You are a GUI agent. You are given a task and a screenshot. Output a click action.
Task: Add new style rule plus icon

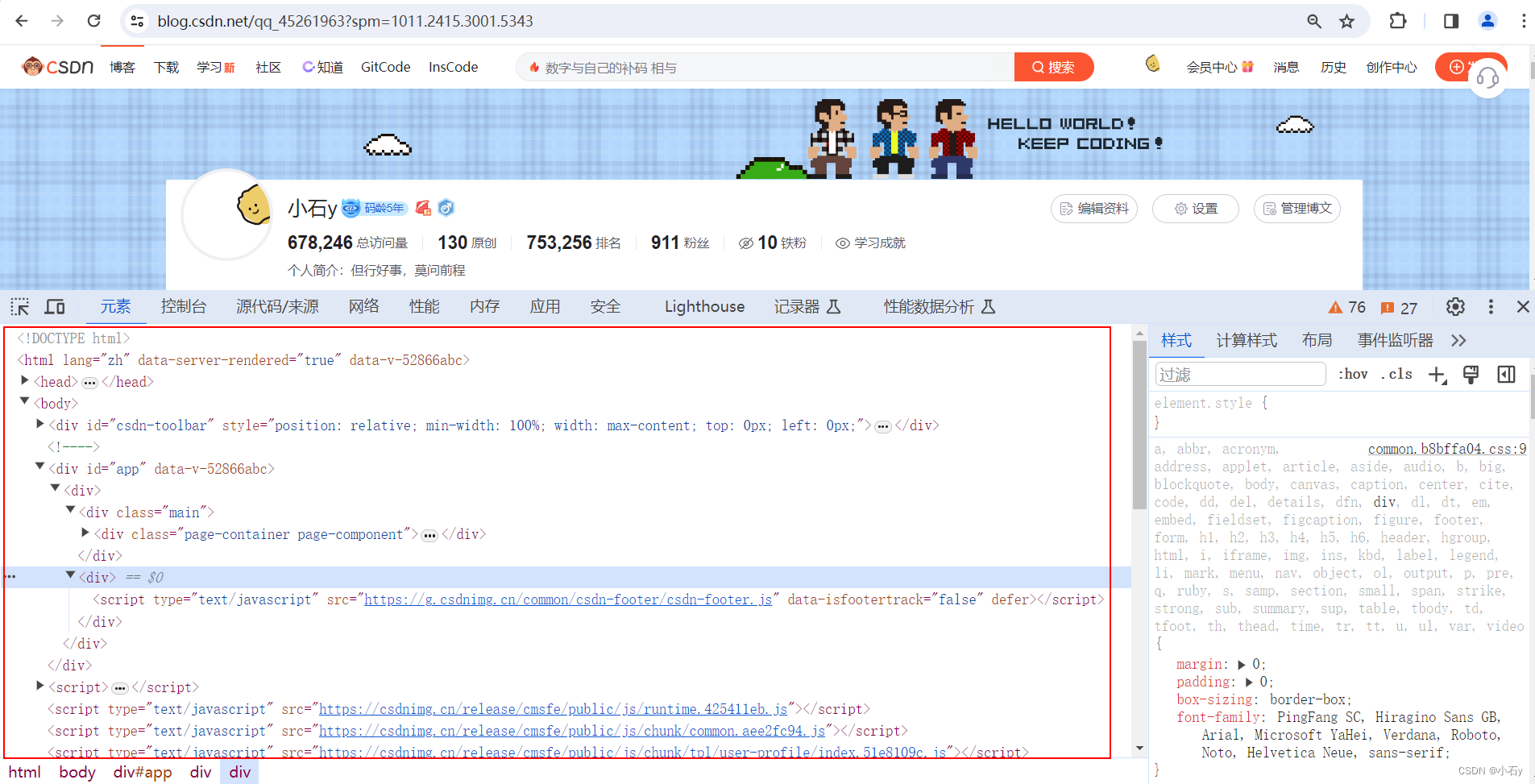(1438, 375)
